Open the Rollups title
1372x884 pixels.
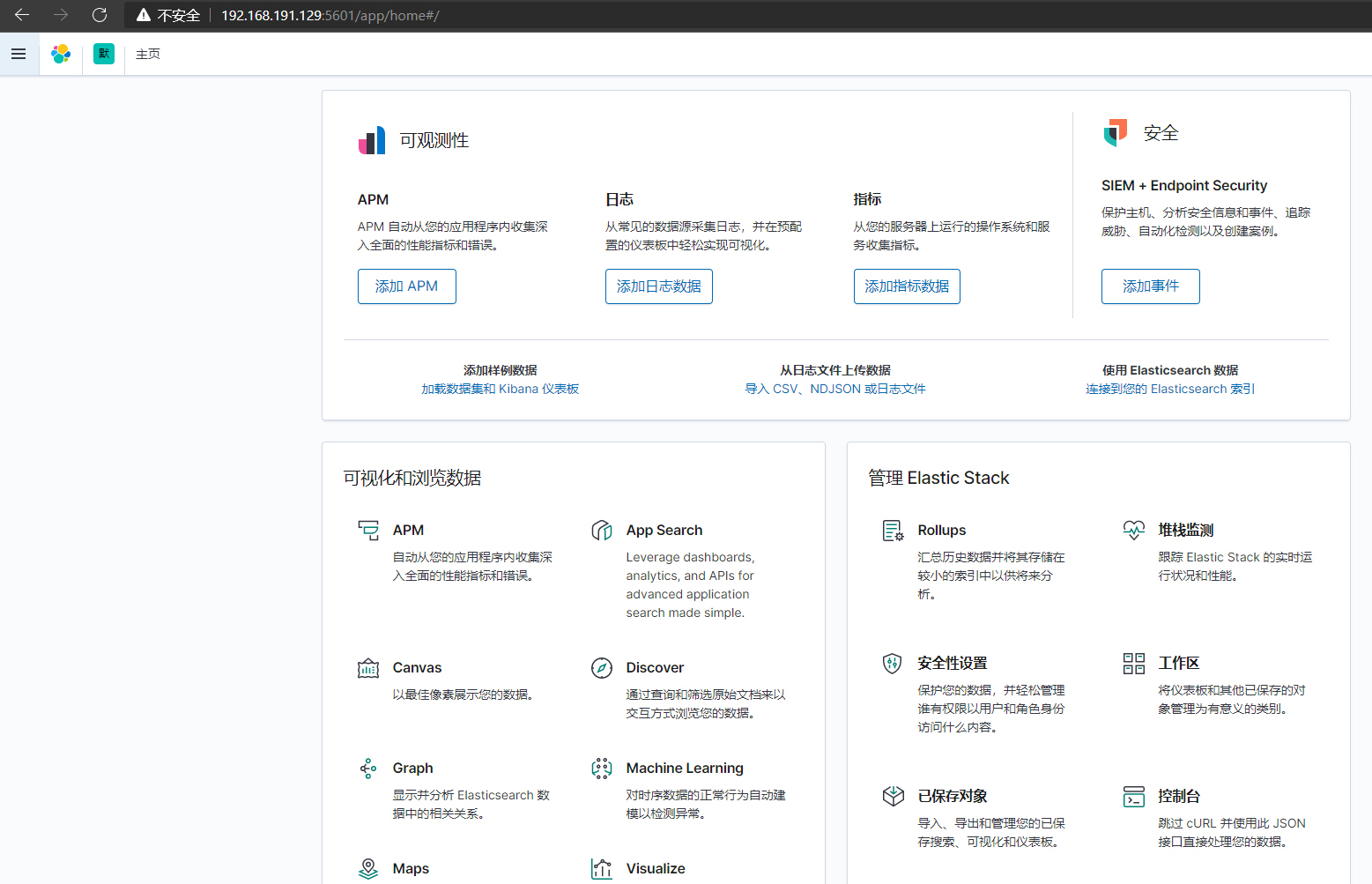[942, 531]
